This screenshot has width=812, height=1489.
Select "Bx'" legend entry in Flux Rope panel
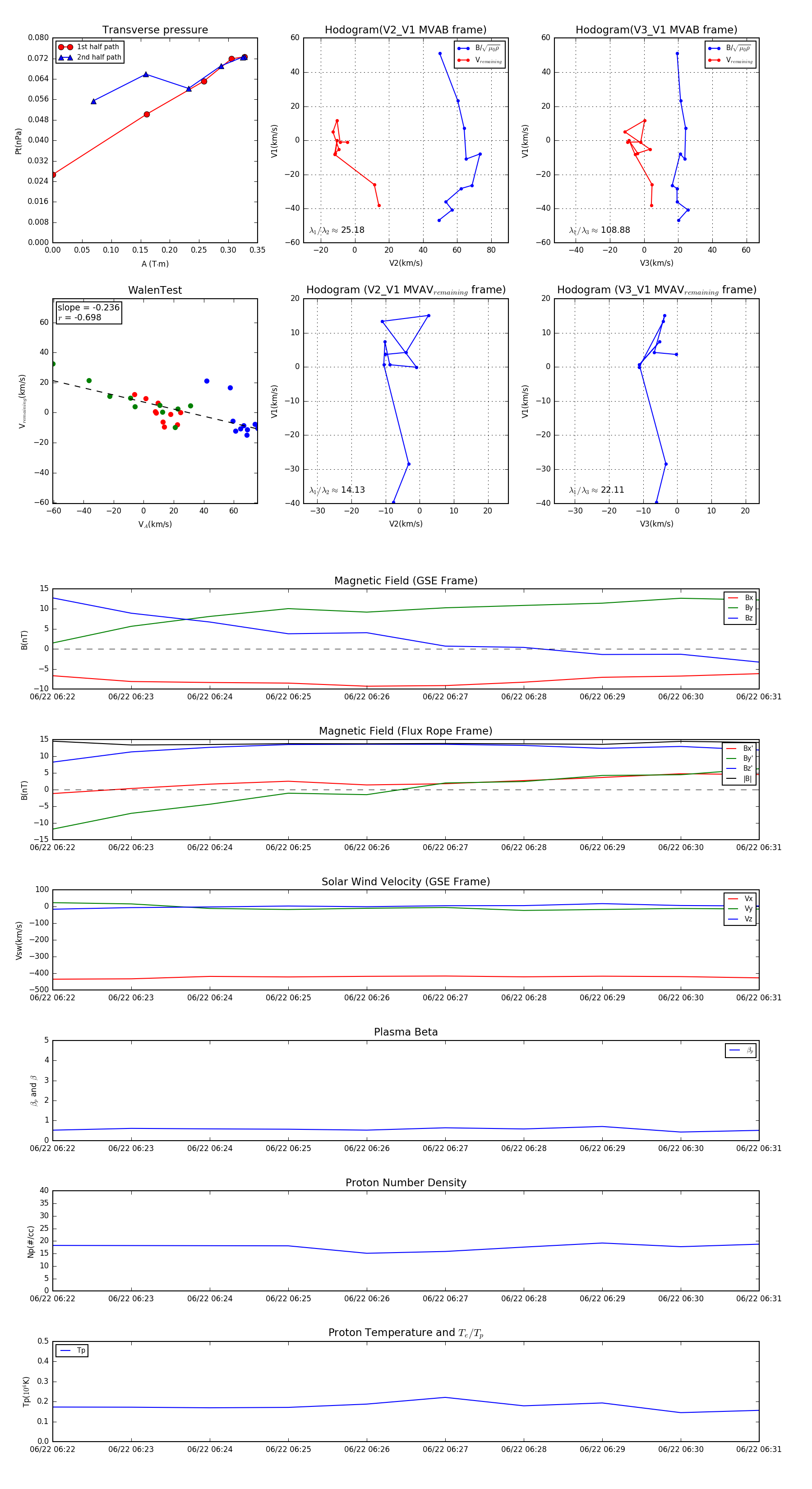pos(740,749)
